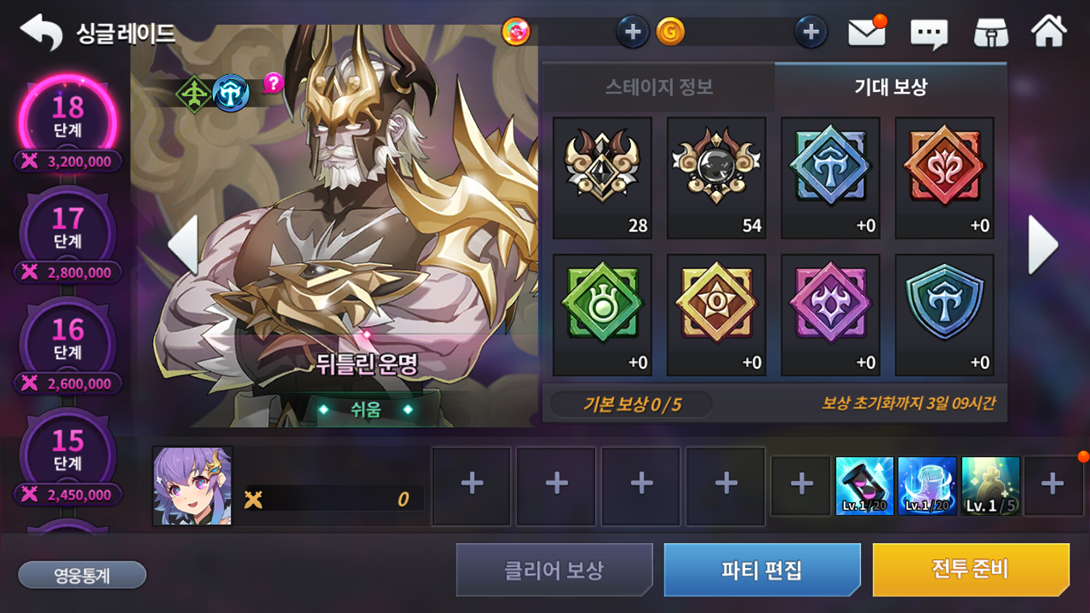Click the purple-haired hero portrait thumbnail

193,486
